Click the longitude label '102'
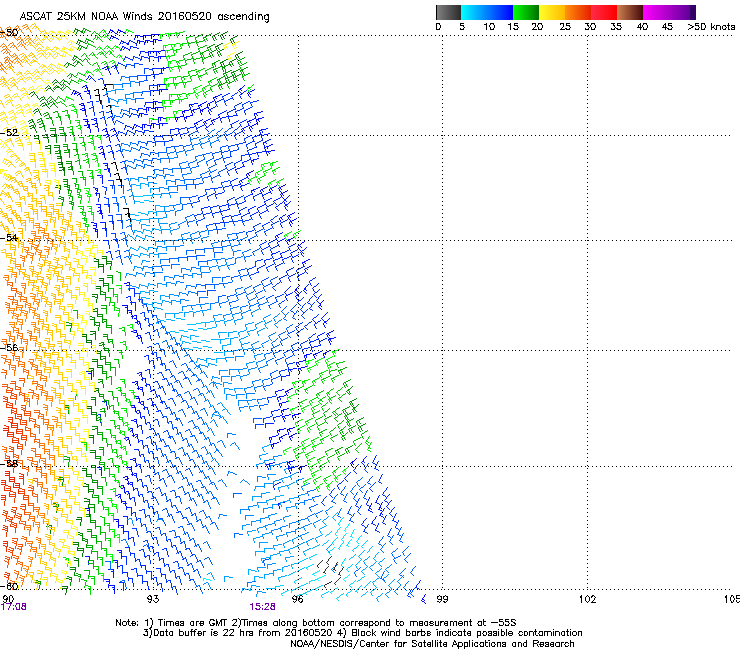 click(x=588, y=599)
